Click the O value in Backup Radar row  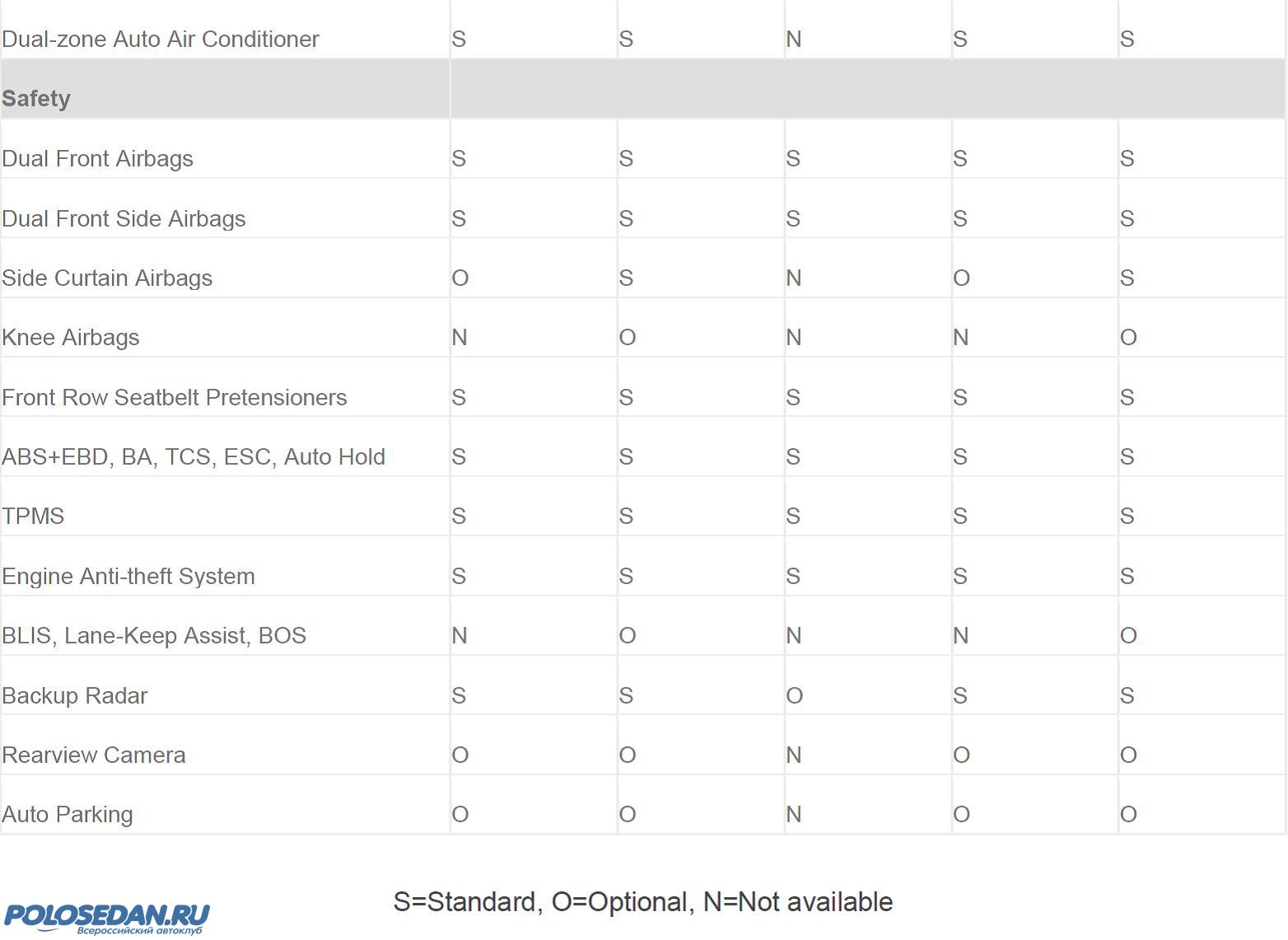click(794, 696)
